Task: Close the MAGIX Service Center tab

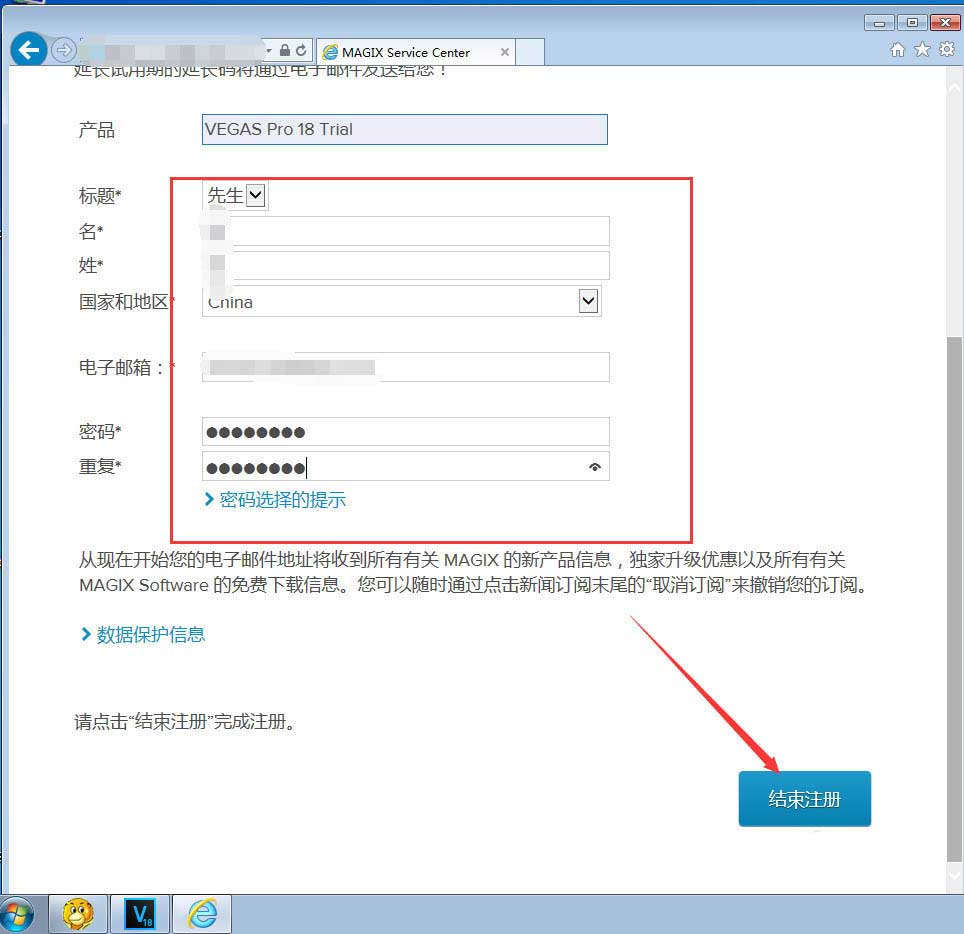Action: (505, 52)
